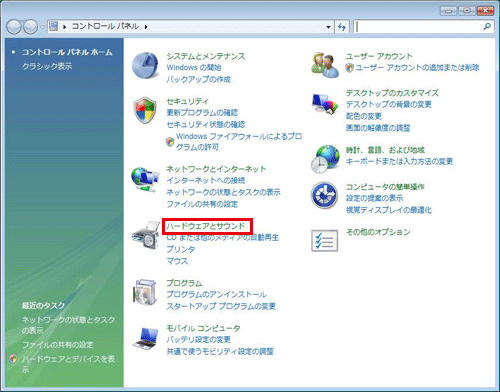Click the Hardware and Sound printer icon
500x392 pixels.
point(145,235)
